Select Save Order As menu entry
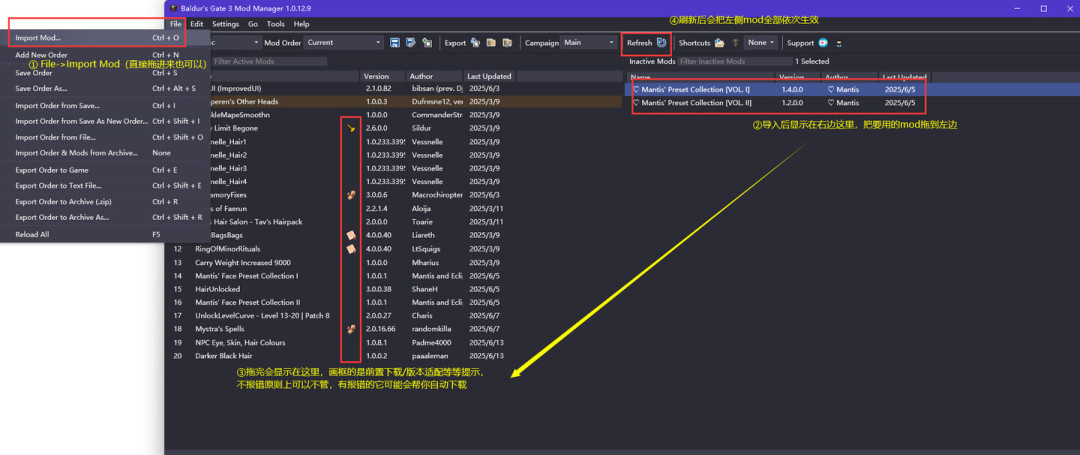This screenshot has height=455, width=1080. click(x=106, y=88)
